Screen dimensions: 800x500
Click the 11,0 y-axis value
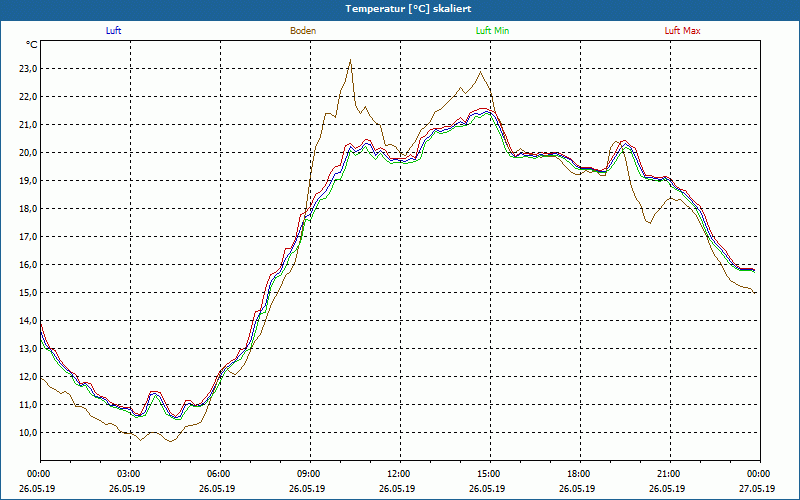pos(28,405)
